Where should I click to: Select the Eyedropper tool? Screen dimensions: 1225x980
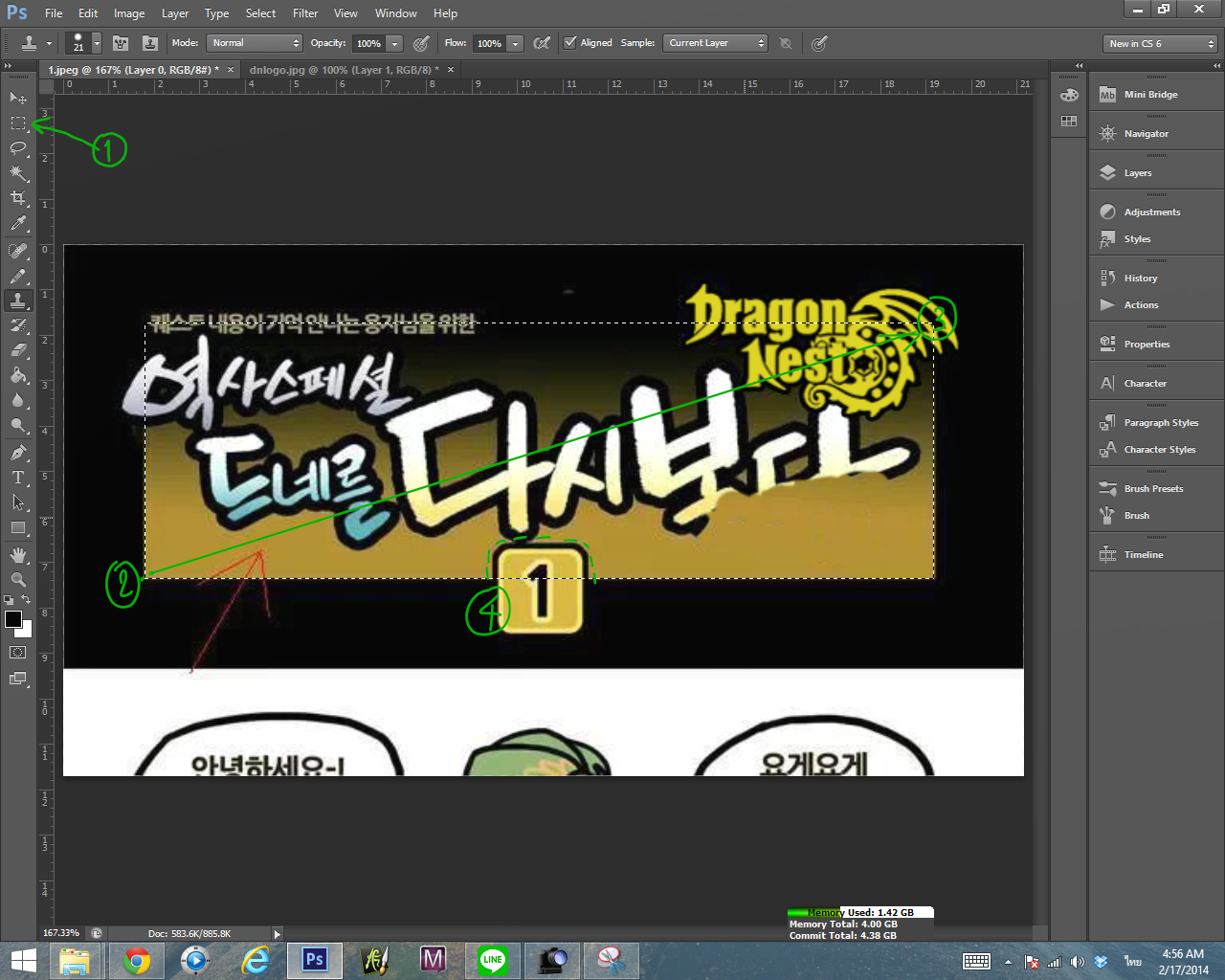[18, 223]
